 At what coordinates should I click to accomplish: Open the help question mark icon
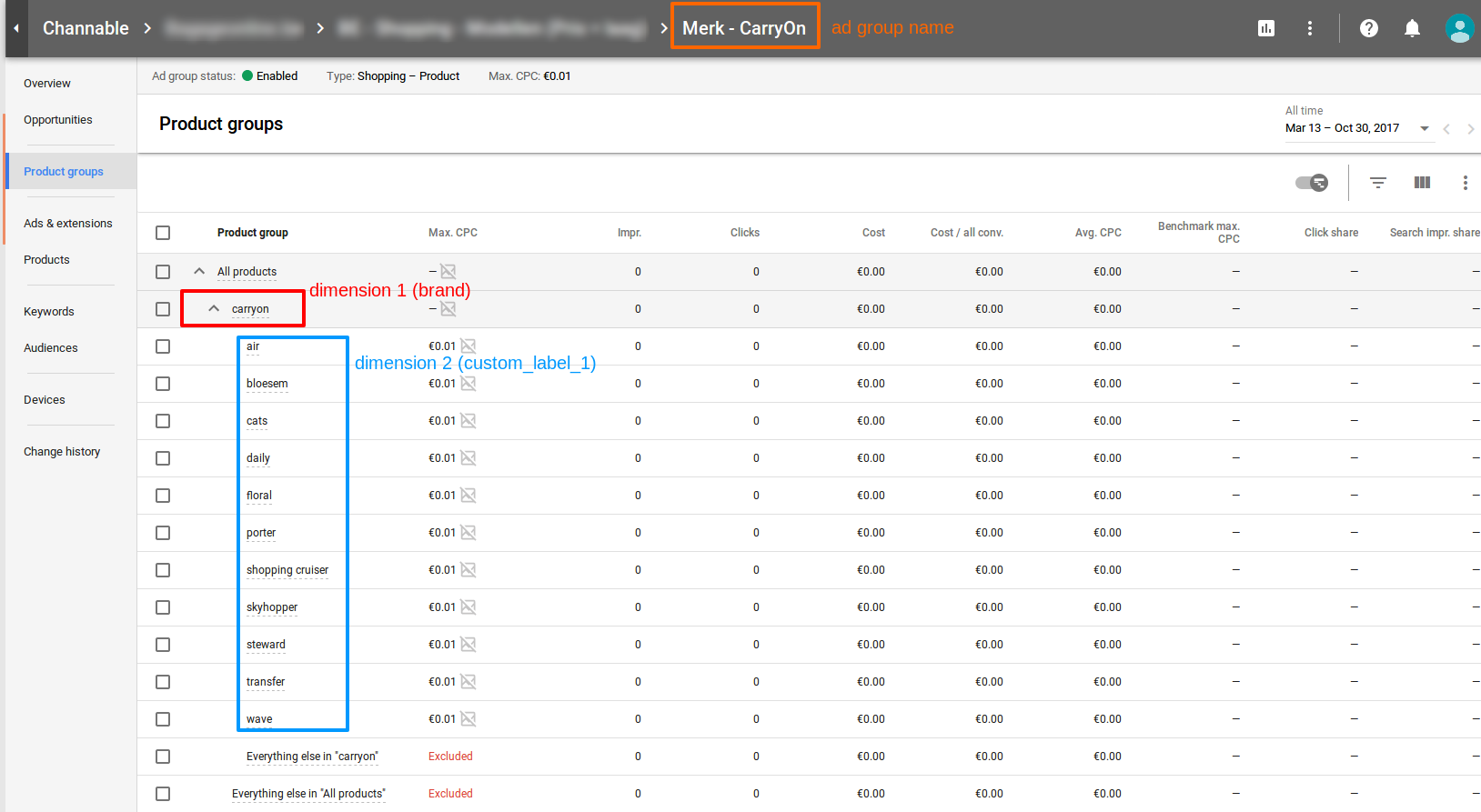click(1368, 28)
